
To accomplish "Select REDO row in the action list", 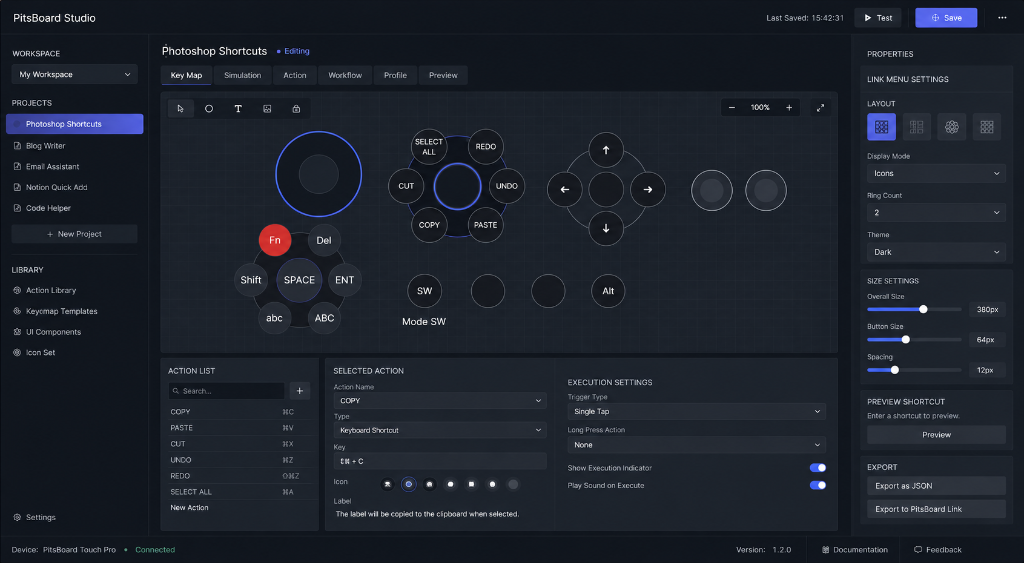I will click(240, 476).
